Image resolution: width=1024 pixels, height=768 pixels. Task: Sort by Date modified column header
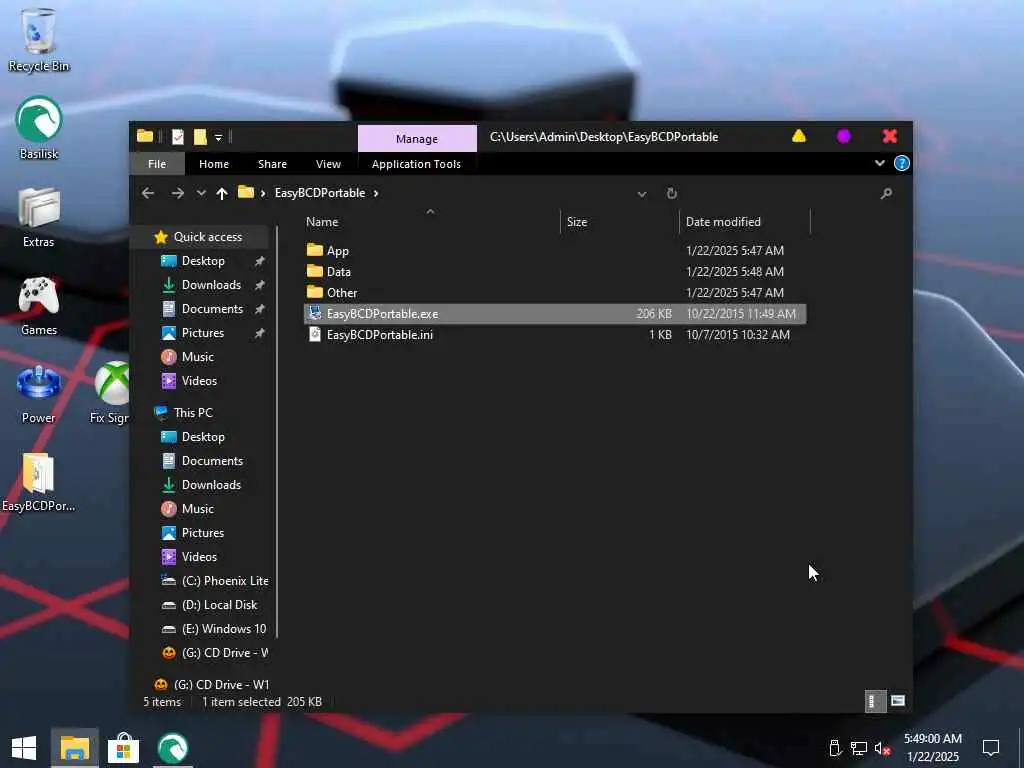723,222
